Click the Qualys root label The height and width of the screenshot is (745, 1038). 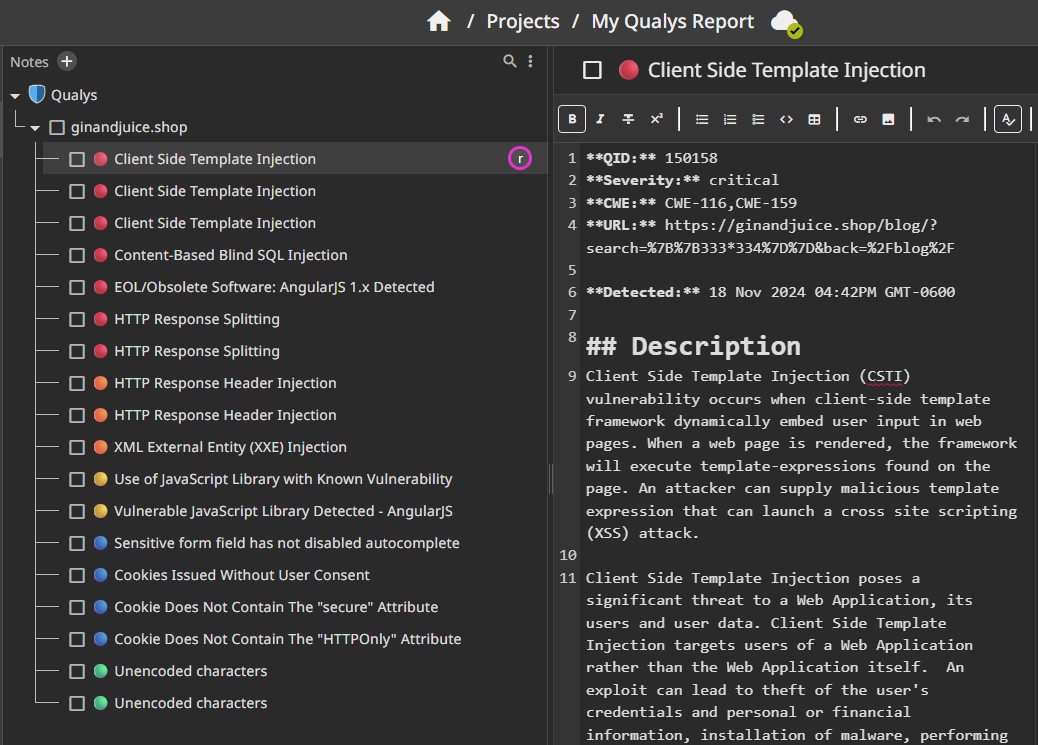[74, 95]
